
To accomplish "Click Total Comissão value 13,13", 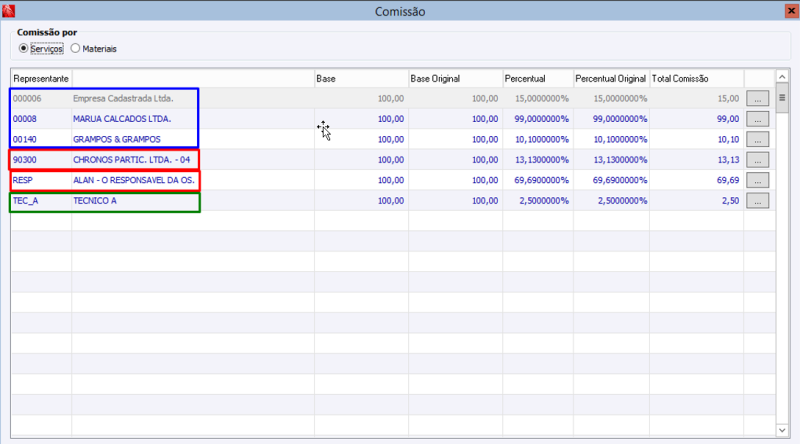I will coord(728,160).
